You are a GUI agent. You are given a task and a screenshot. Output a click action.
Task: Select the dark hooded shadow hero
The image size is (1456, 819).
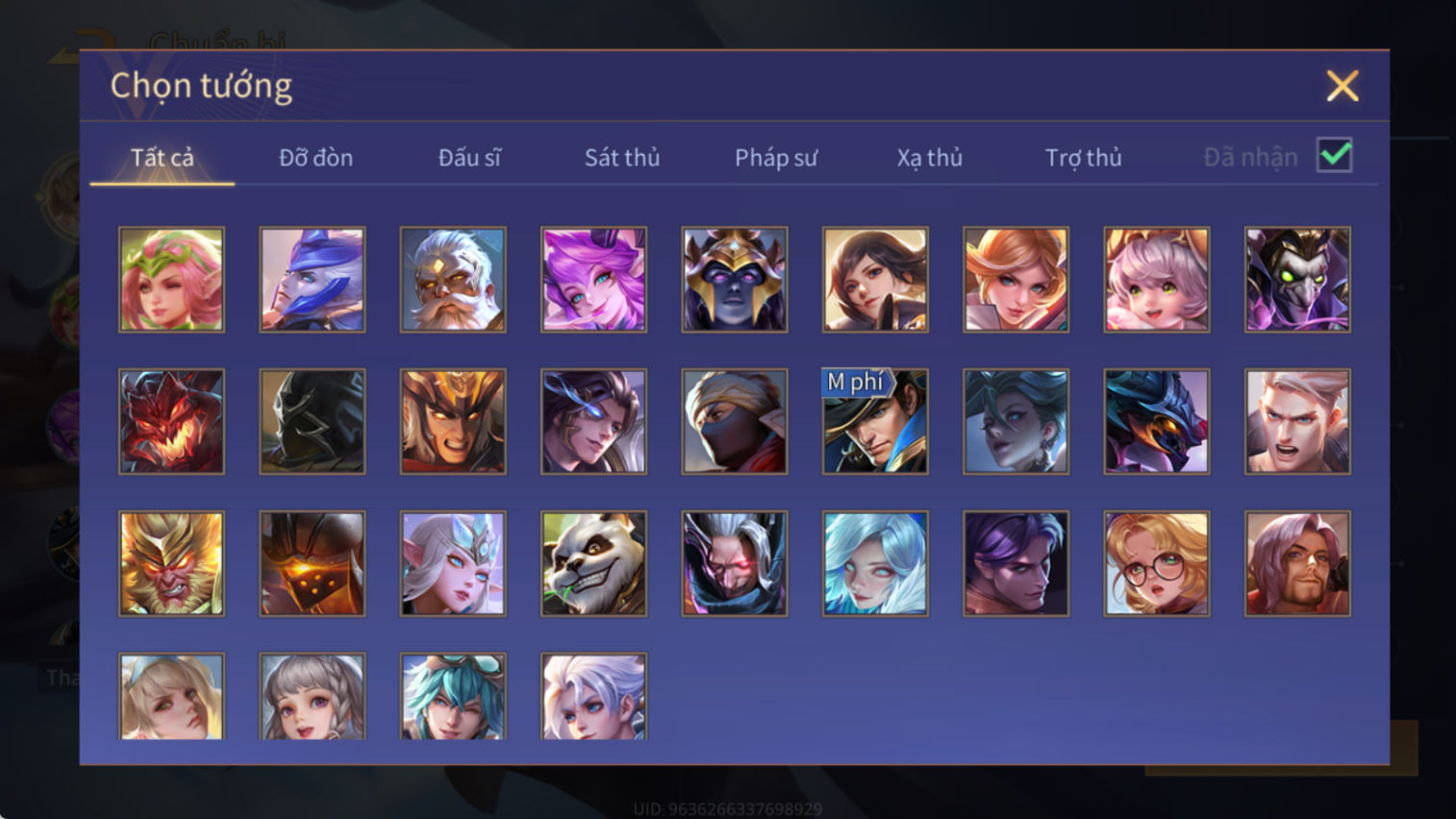pyautogui.click(x=313, y=421)
